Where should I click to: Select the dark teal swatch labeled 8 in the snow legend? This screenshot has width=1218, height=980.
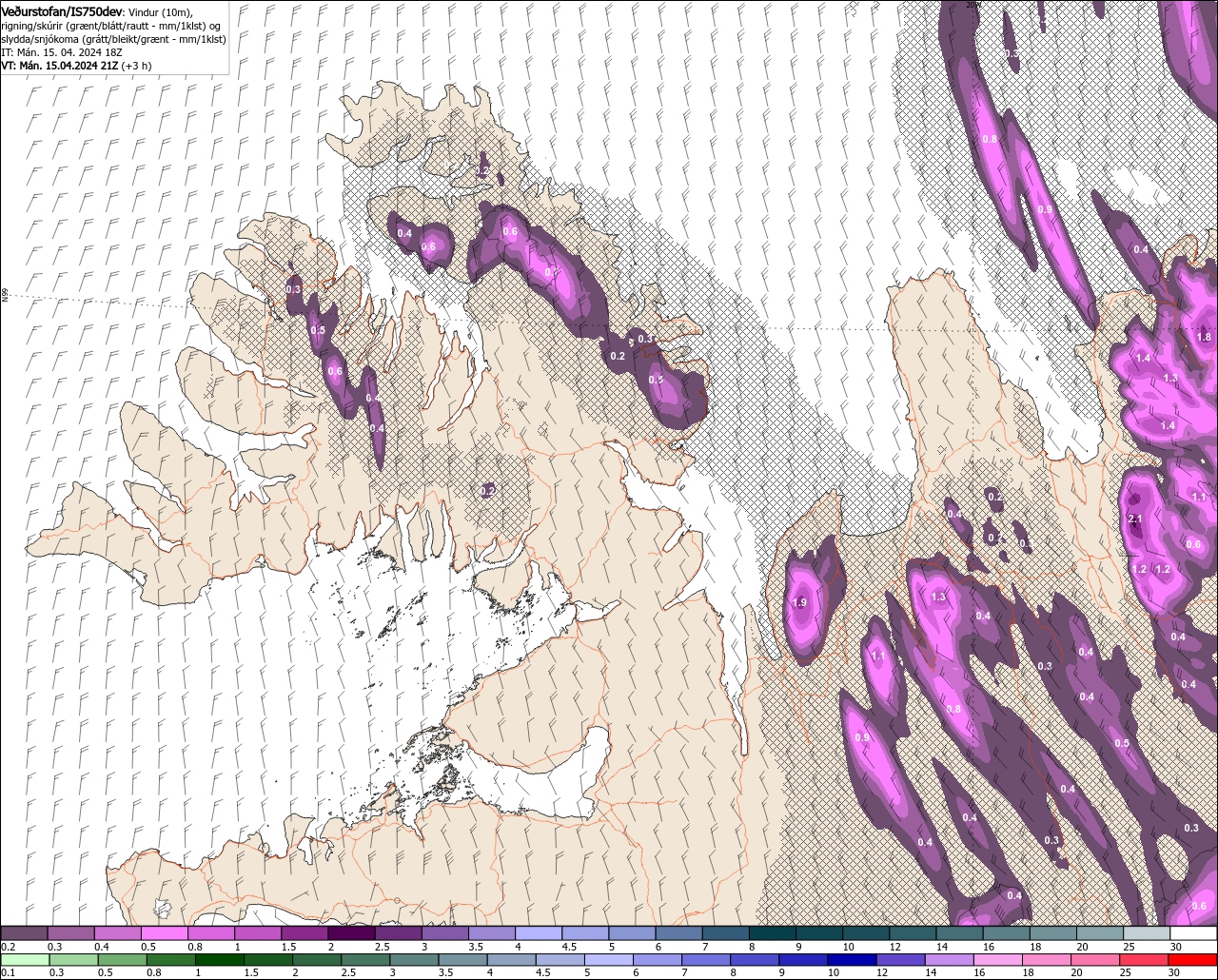(773, 933)
